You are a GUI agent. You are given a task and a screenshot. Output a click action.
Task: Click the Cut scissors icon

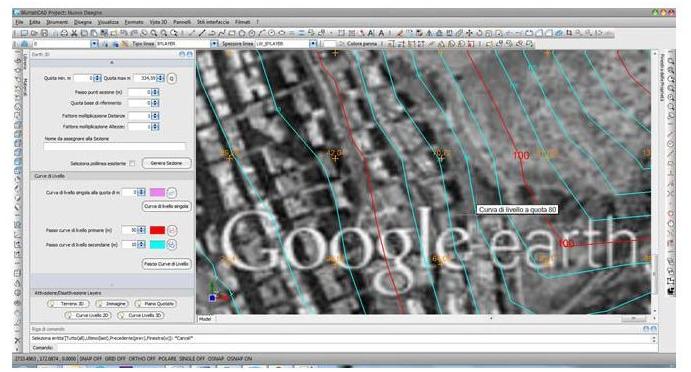[x=74, y=33]
